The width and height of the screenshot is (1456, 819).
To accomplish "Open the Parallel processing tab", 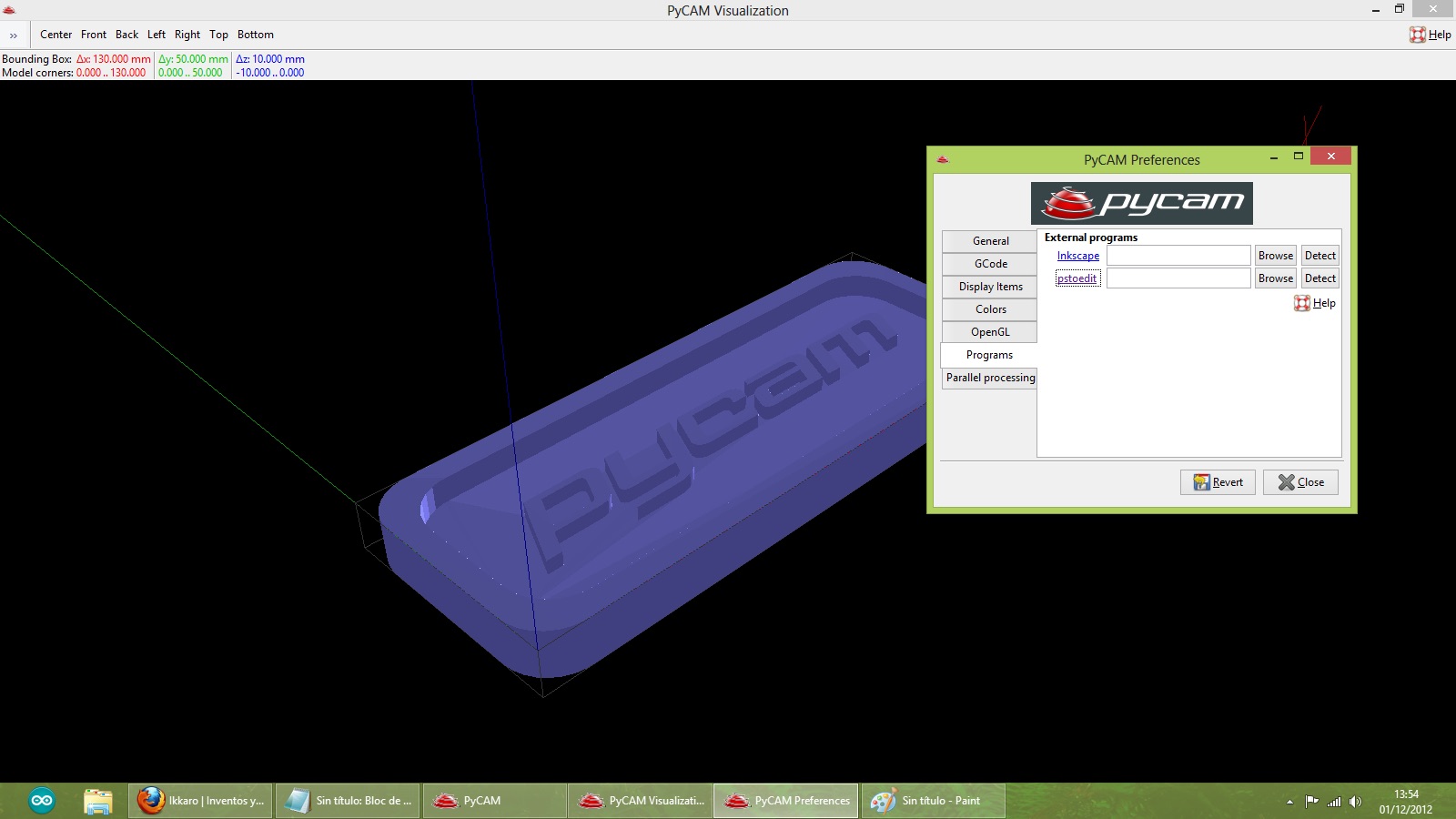I will pos(990,378).
